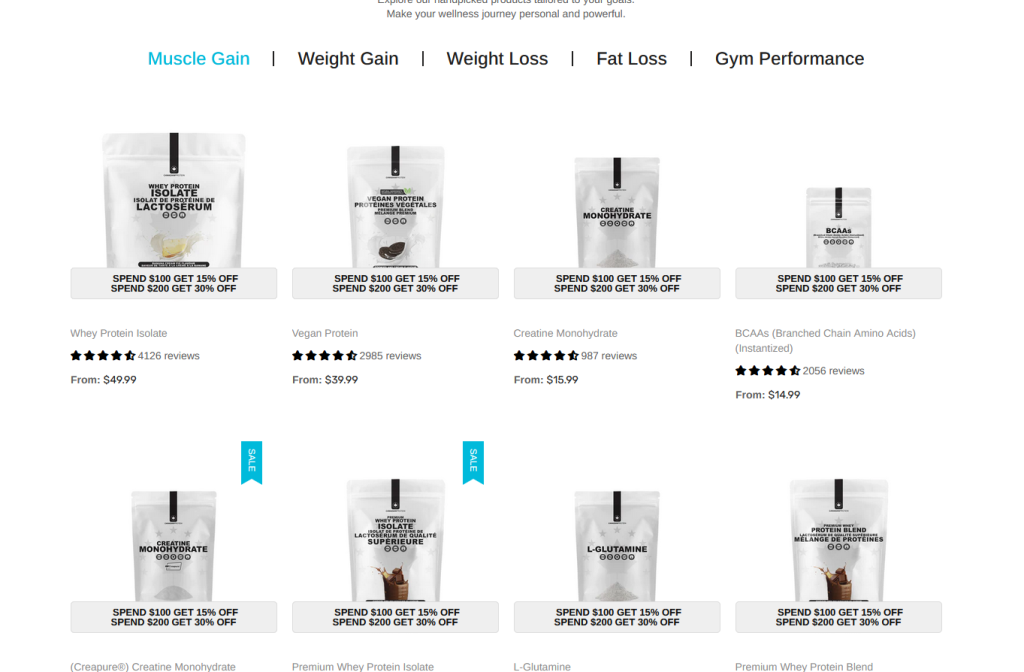Open the BCAAs pouch image
The image size is (1024, 672).
839,227
